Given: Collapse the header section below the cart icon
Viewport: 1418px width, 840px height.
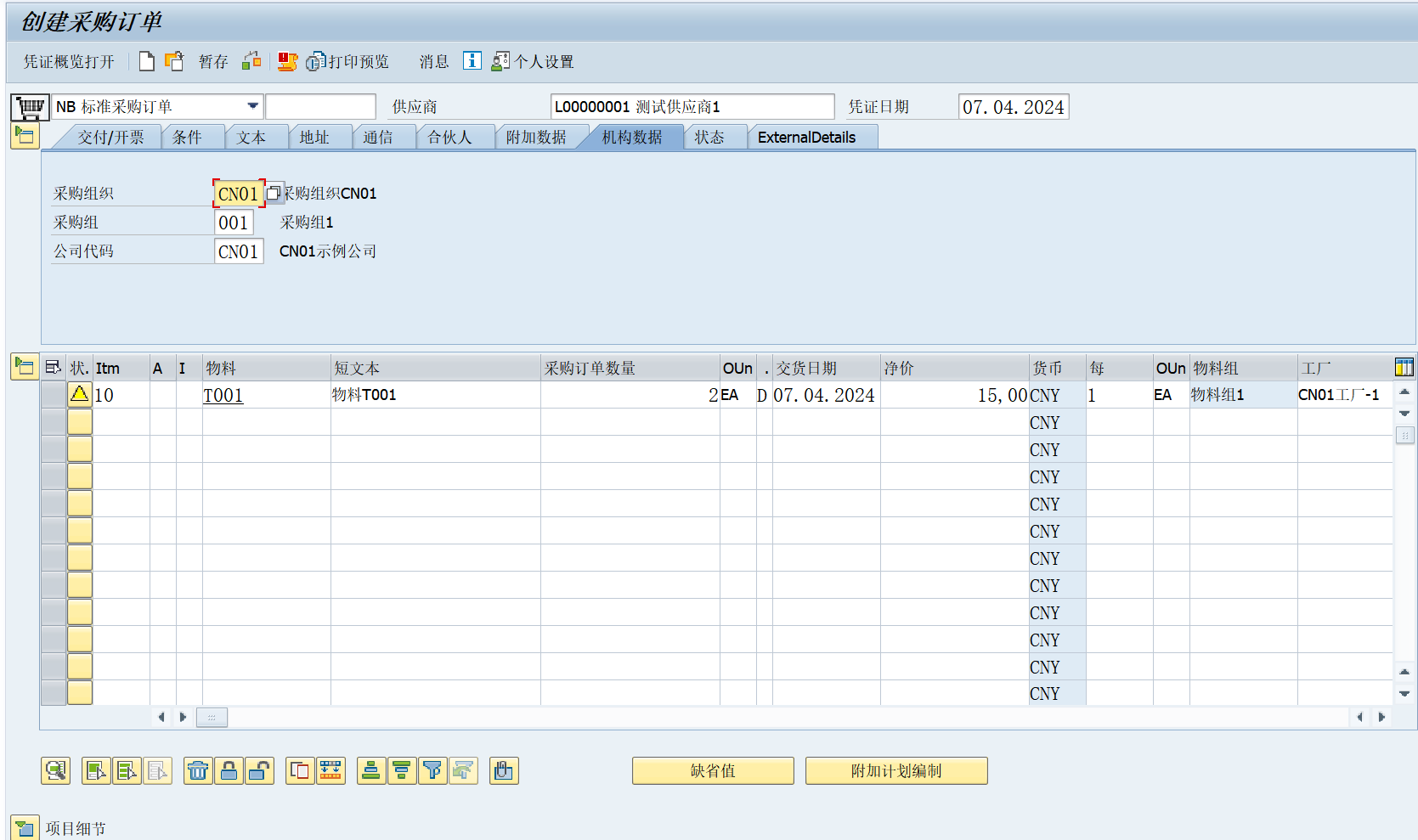Looking at the screenshot, I should pos(25,136).
